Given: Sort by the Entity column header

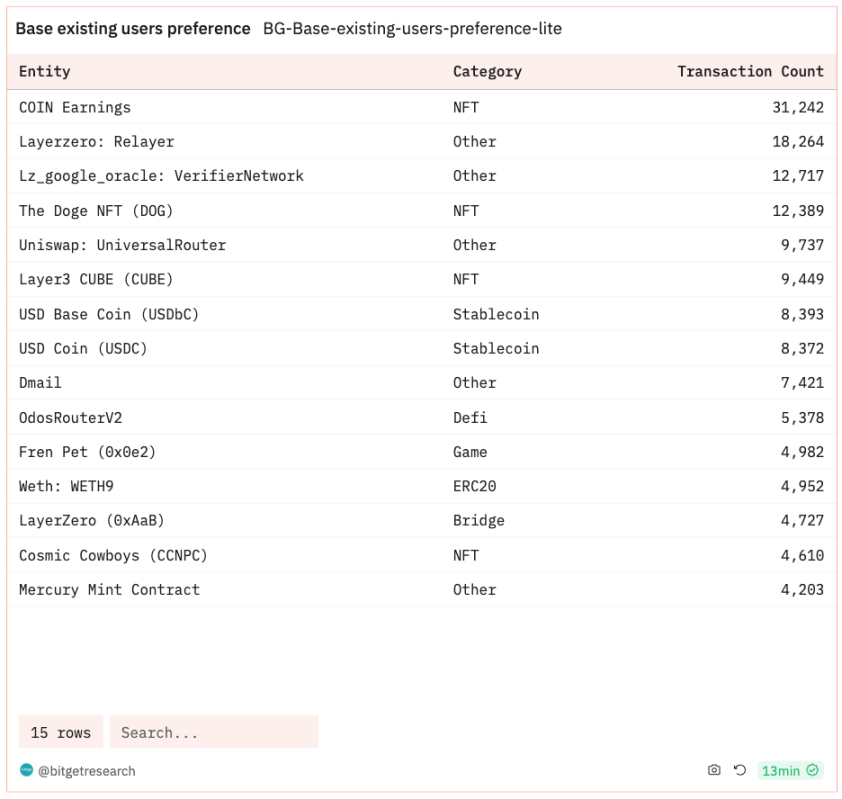Looking at the screenshot, I should [x=45, y=71].
